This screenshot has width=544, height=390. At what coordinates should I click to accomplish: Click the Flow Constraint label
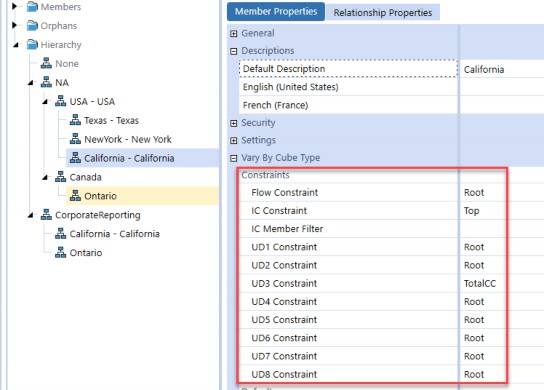pyautogui.click(x=284, y=193)
